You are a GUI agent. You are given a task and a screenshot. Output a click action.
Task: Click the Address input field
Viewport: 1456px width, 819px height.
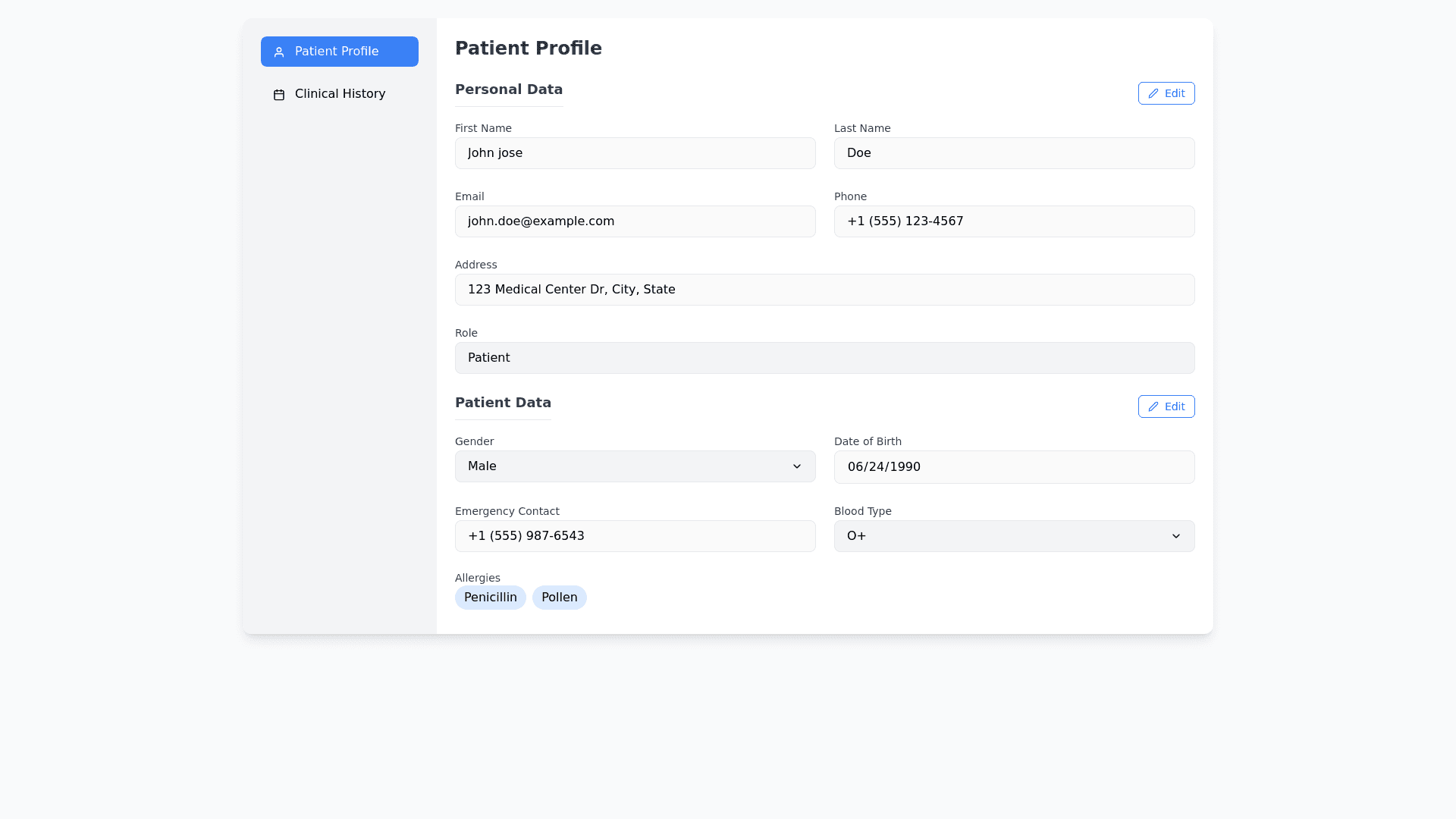[825, 290]
